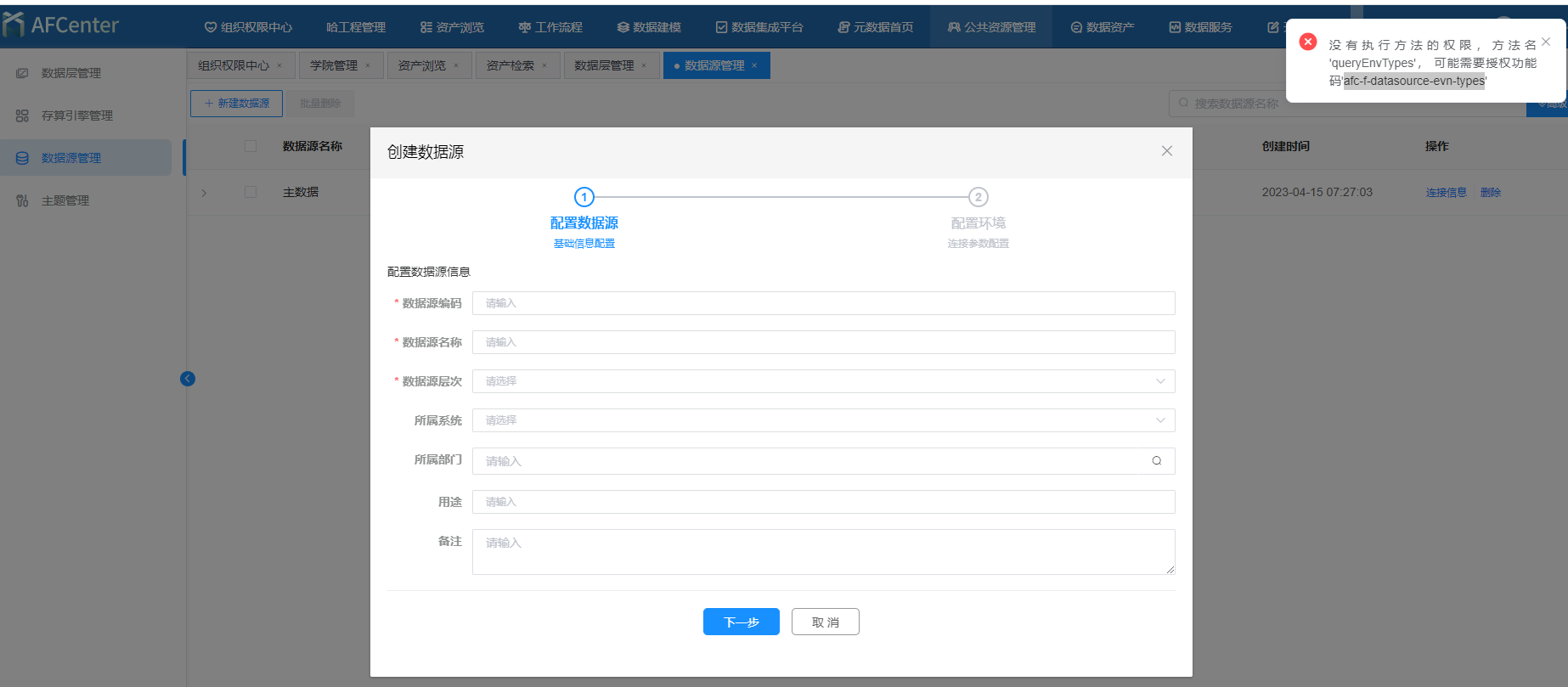Select 存算引擎管理 in the sidebar
The width and height of the screenshot is (1568, 687).
click(86, 115)
